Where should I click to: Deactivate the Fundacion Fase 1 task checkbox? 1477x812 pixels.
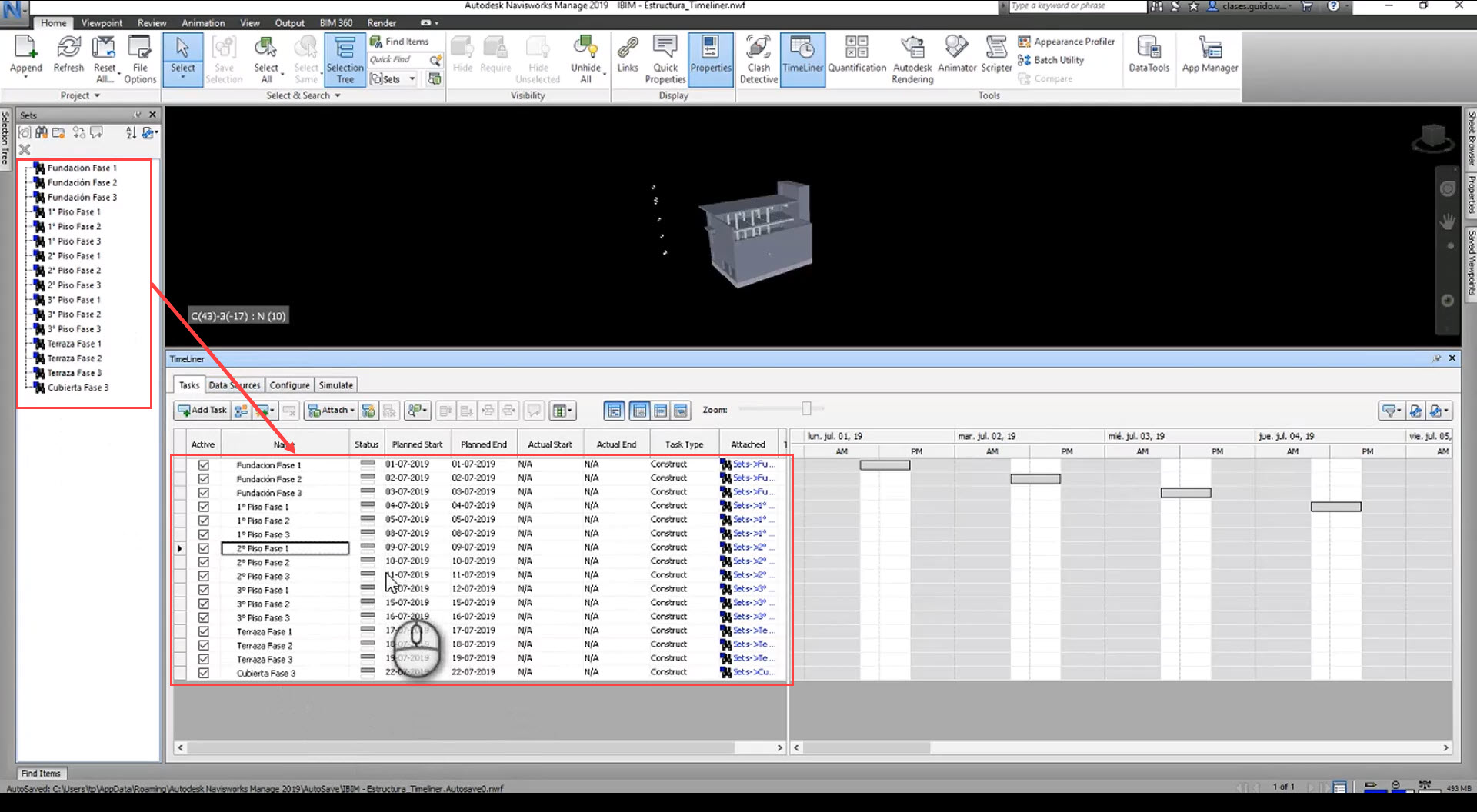203,464
